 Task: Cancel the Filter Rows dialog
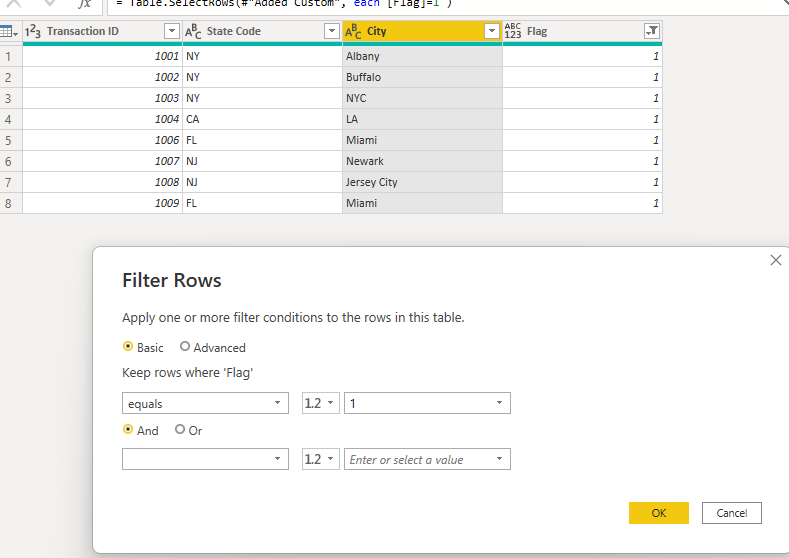click(732, 513)
